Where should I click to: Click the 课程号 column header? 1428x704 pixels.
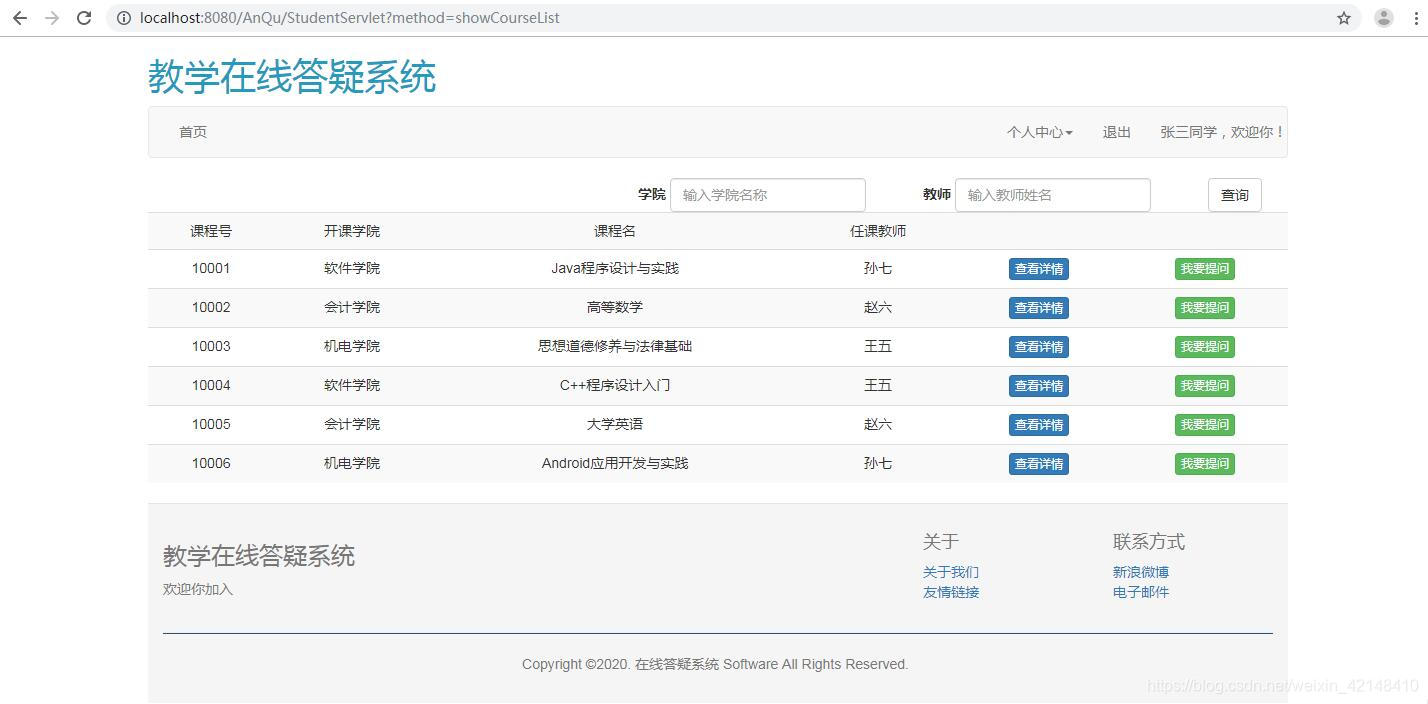211,231
